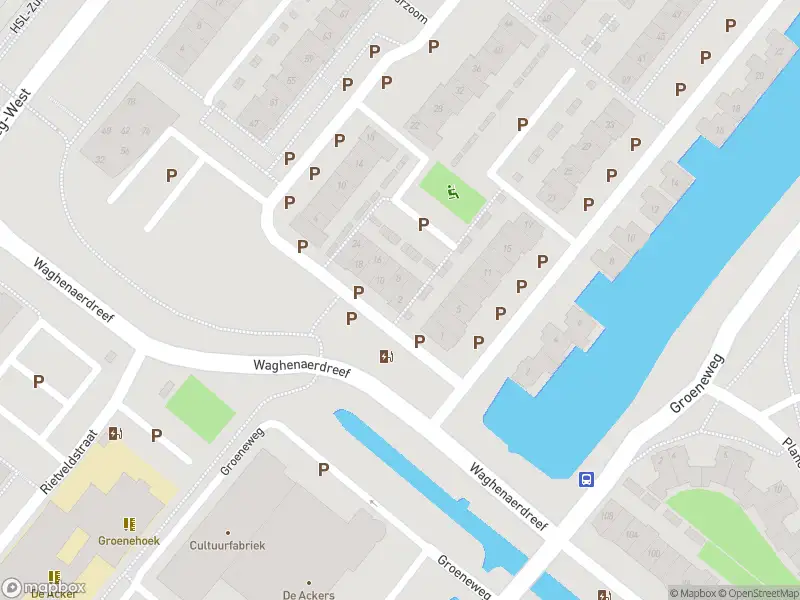Click the parking icon next to Cultuurfabriek building

pyautogui.click(x=323, y=469)
